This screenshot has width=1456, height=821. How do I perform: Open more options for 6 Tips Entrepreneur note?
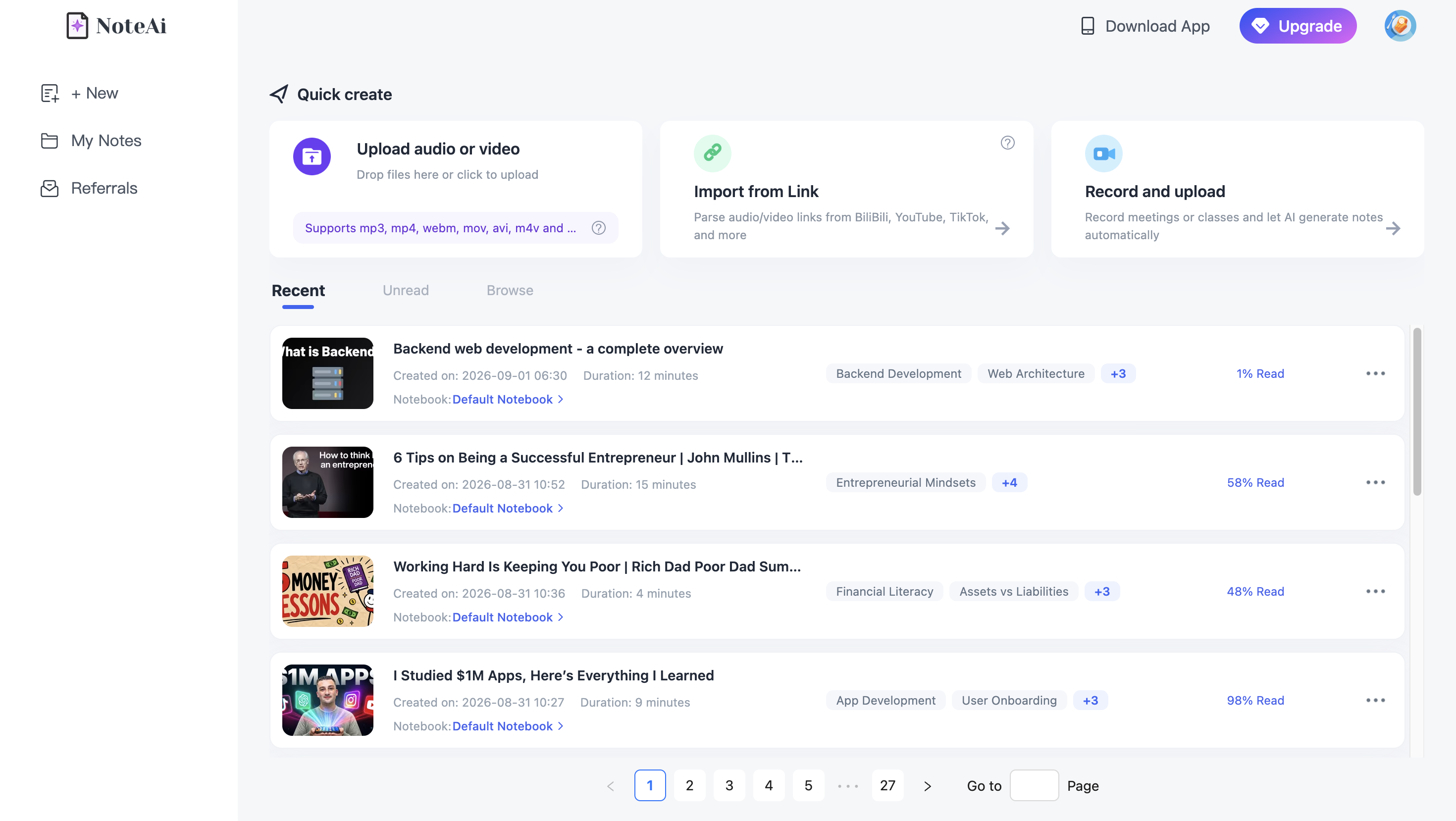click(1375, 482)
